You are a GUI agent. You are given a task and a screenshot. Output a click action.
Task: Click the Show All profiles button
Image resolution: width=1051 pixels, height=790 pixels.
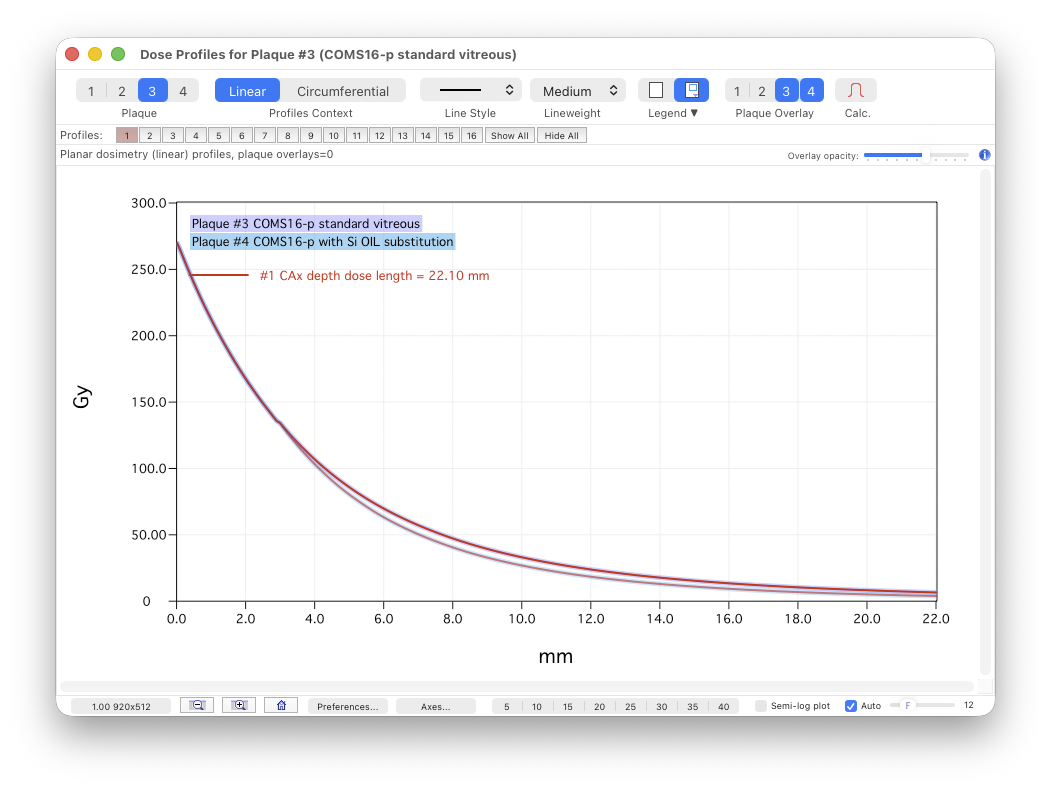coord(510,136)
